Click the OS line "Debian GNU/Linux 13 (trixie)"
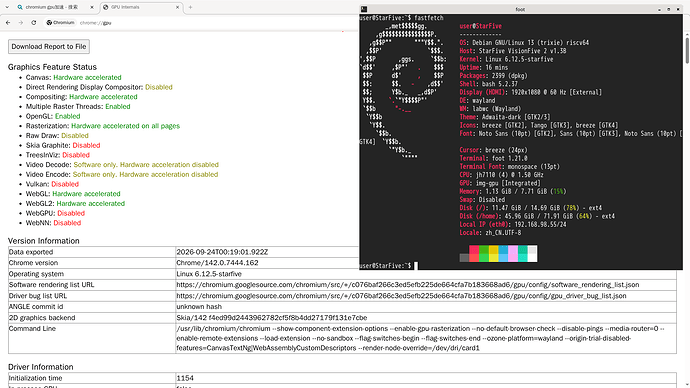Viewport: 690px width, 388px height. [524, 43]
